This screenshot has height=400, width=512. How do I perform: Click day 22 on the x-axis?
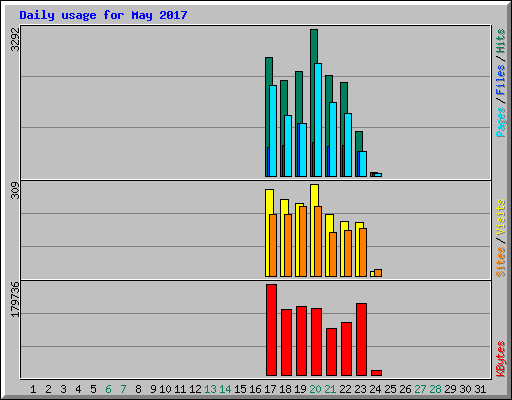[345, 389]
